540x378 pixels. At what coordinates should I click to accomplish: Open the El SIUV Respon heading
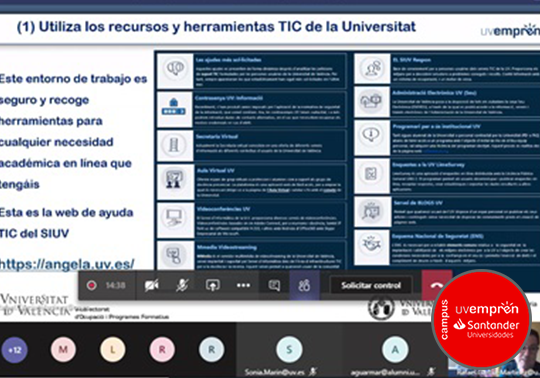click(412, 60)
